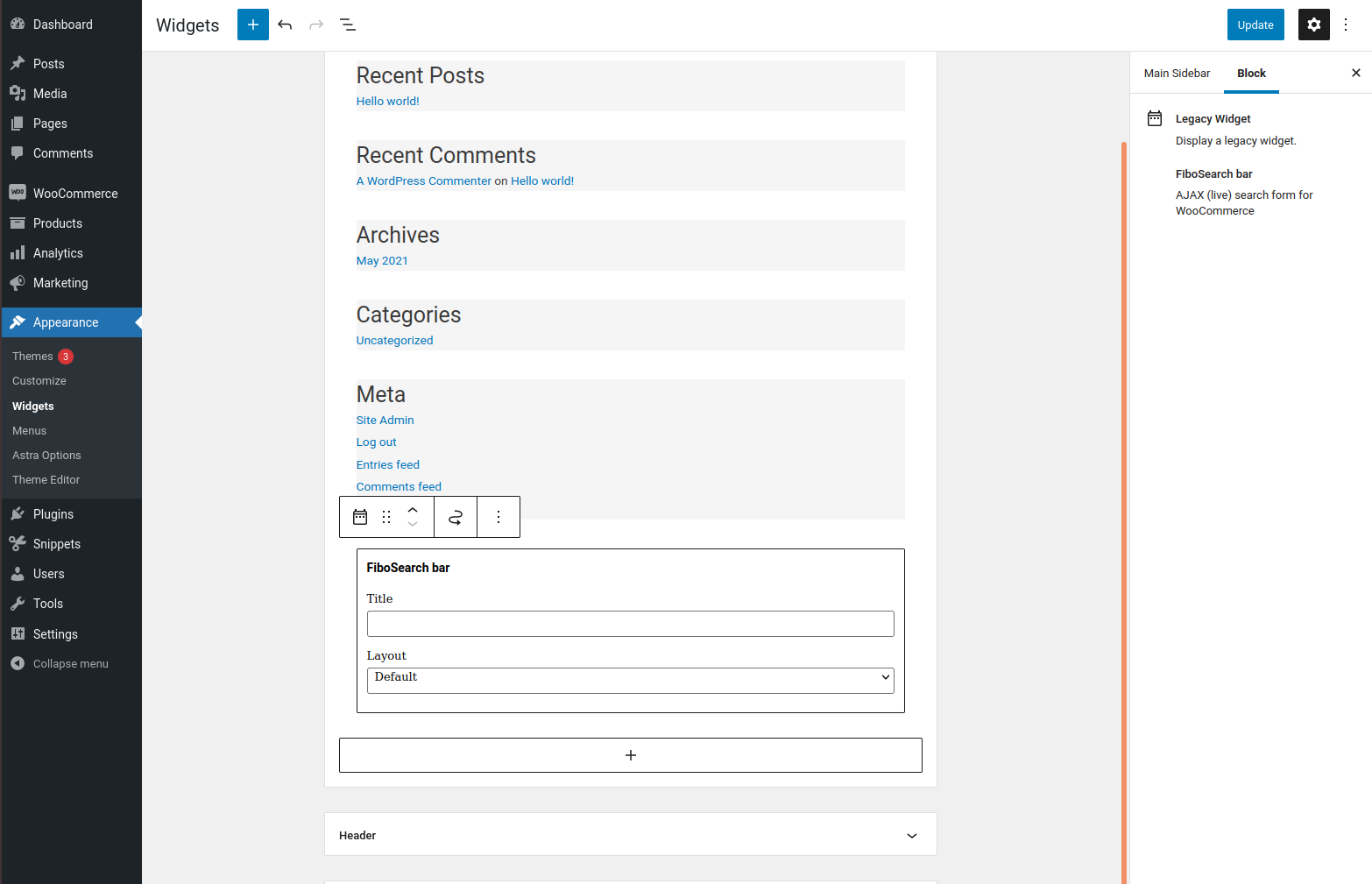Viewport: 1372px width, 884px height.
Task: Open the document overview list view
Action: (x=347, y=25)
